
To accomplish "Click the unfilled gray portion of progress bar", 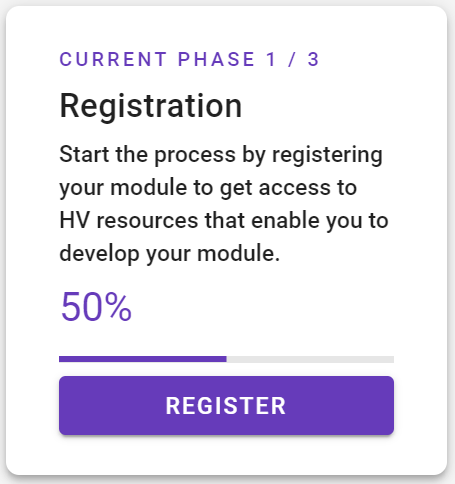I will [x=310, y=359].
